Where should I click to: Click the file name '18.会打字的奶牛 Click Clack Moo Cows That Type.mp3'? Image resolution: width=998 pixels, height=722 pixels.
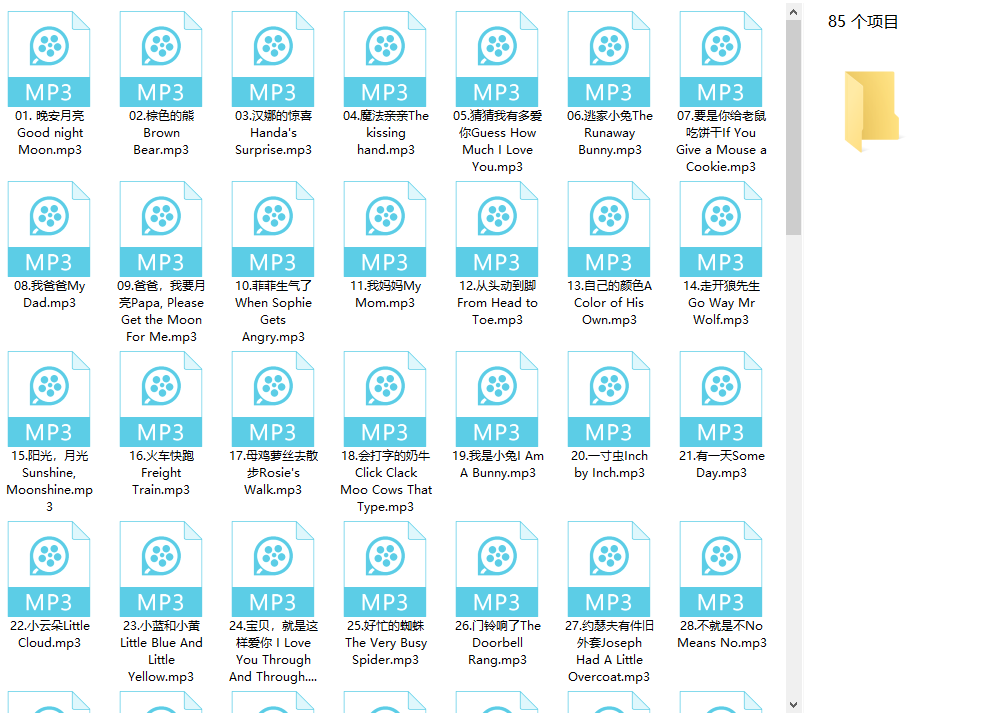(x=386, y=481)
